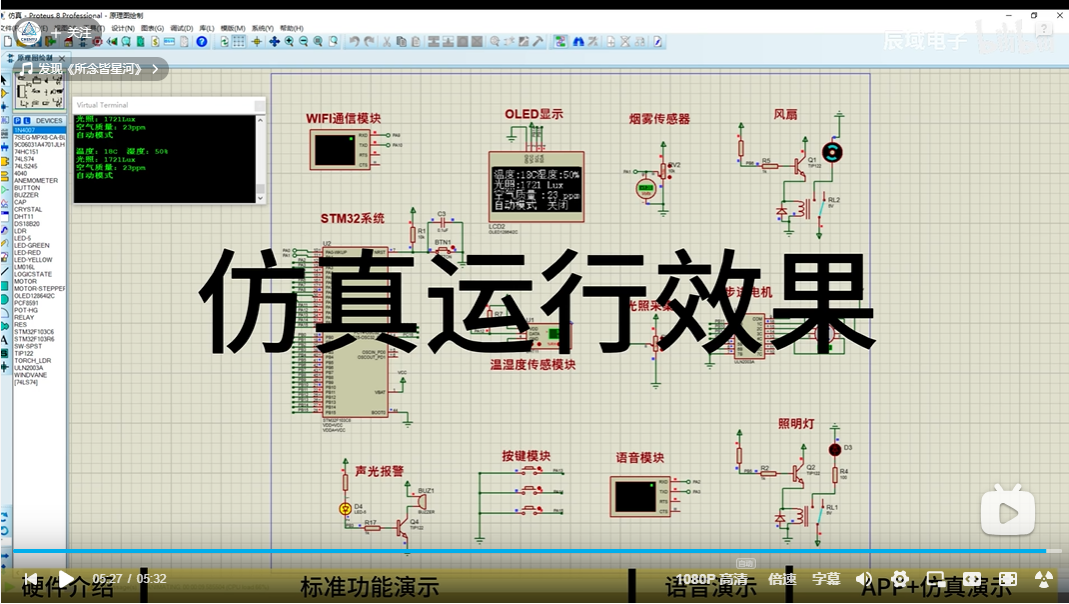Click the P pick devices button
The height and width of the screenshot is (604, 1069).
[17, 121]
